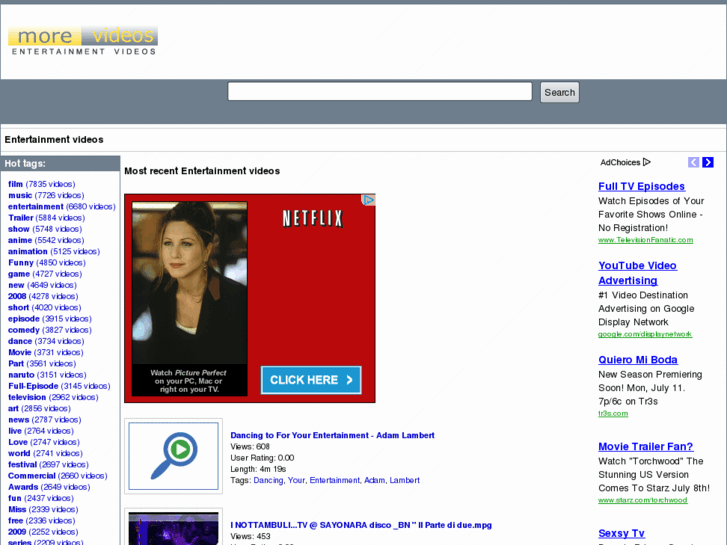Click the Search button
Screen dimensions: 727x545
tap(560, 92)
